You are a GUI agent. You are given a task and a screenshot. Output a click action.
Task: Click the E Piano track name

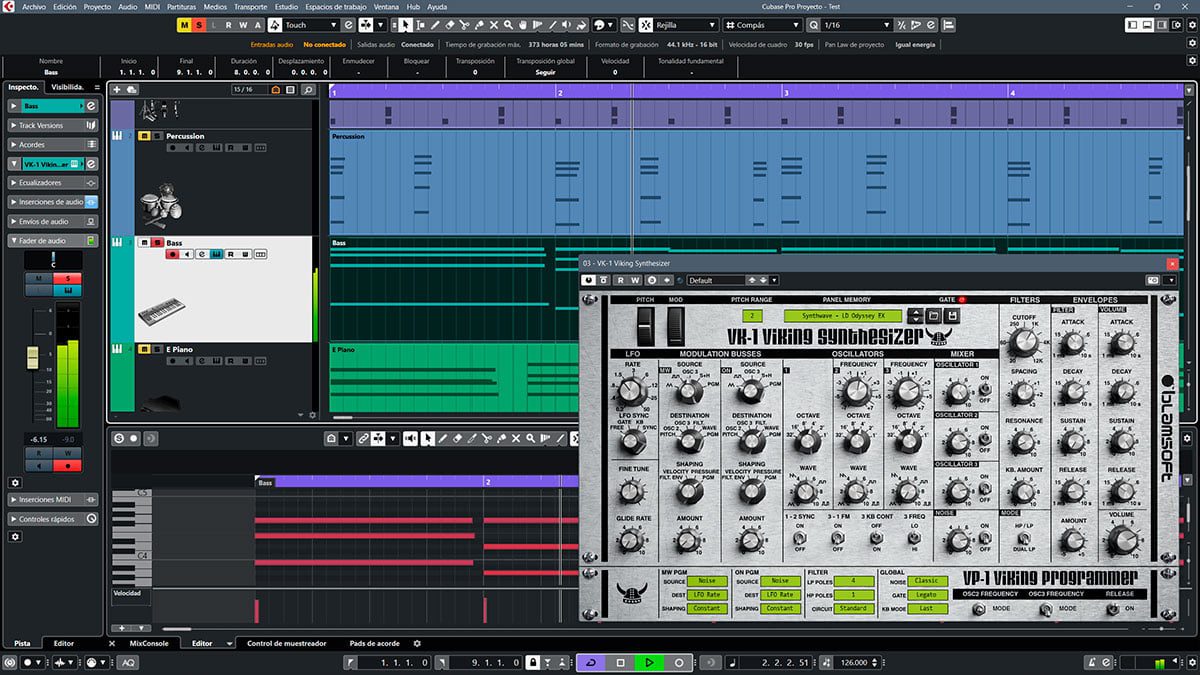181,349
